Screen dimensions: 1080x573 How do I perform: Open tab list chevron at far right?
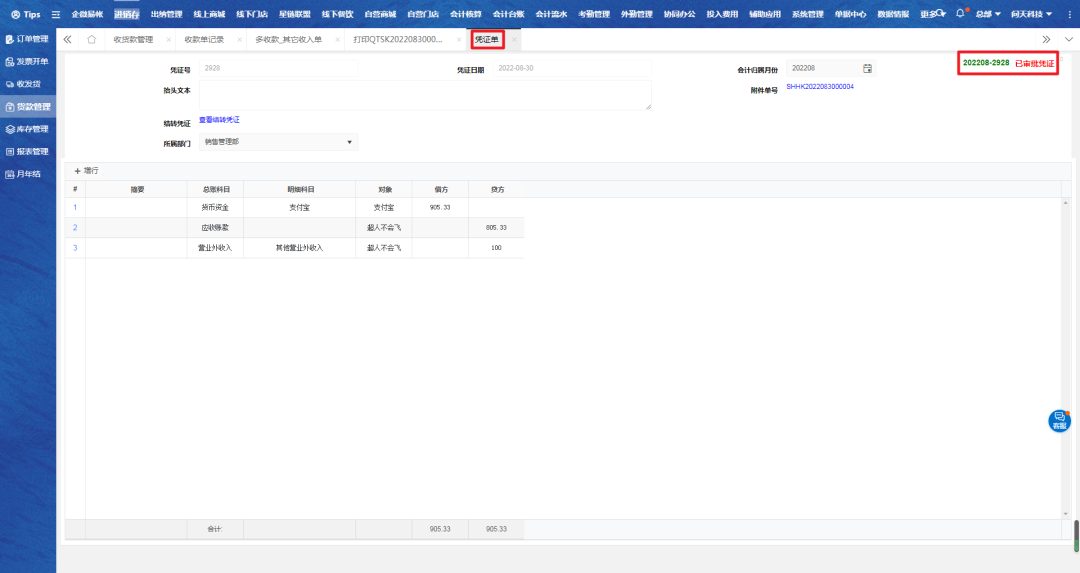point(1068,39)
